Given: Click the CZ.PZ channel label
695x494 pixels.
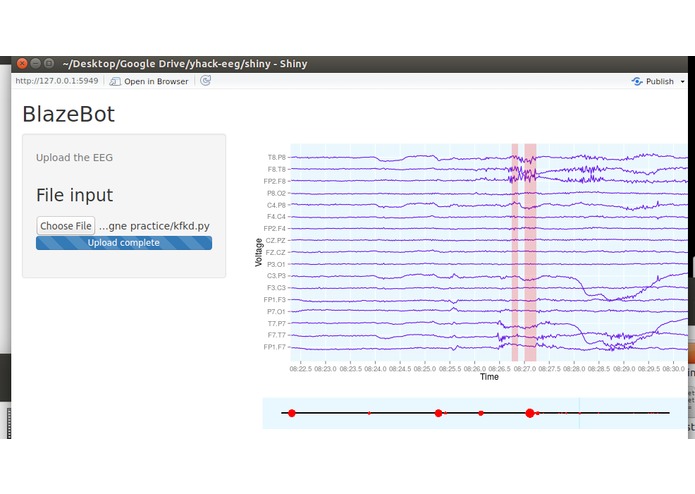Looking at the screenshot, I should click(276, 240).
